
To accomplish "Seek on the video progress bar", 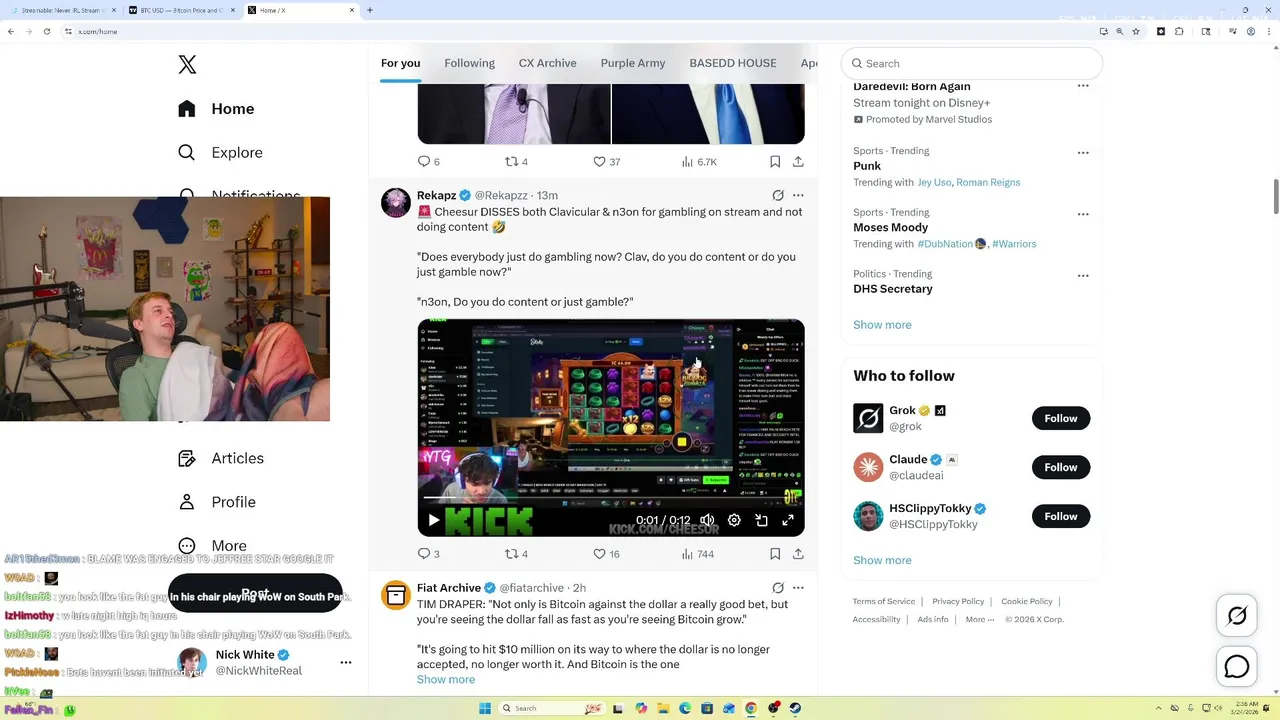I will (x=610, y=498).
